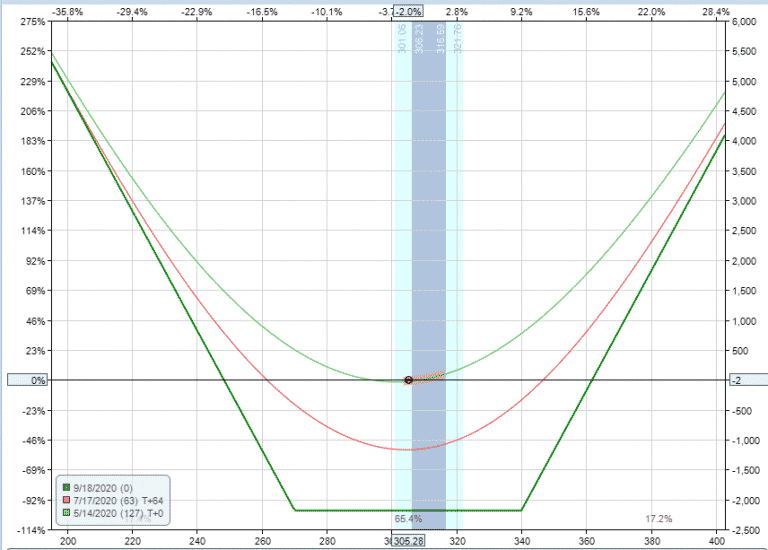Click the black circle current price marker
Screen dimensions: 768x550
tap(408, 380)
